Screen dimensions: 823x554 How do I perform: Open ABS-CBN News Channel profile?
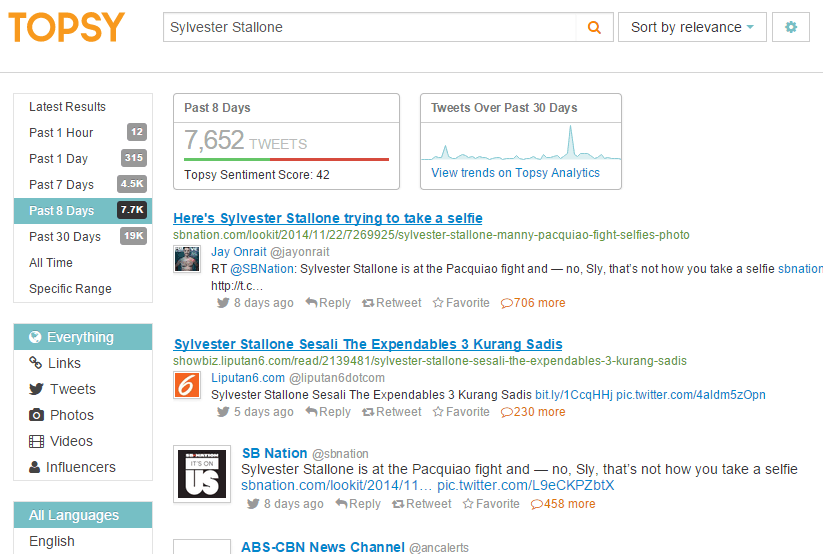coord(323,547)
